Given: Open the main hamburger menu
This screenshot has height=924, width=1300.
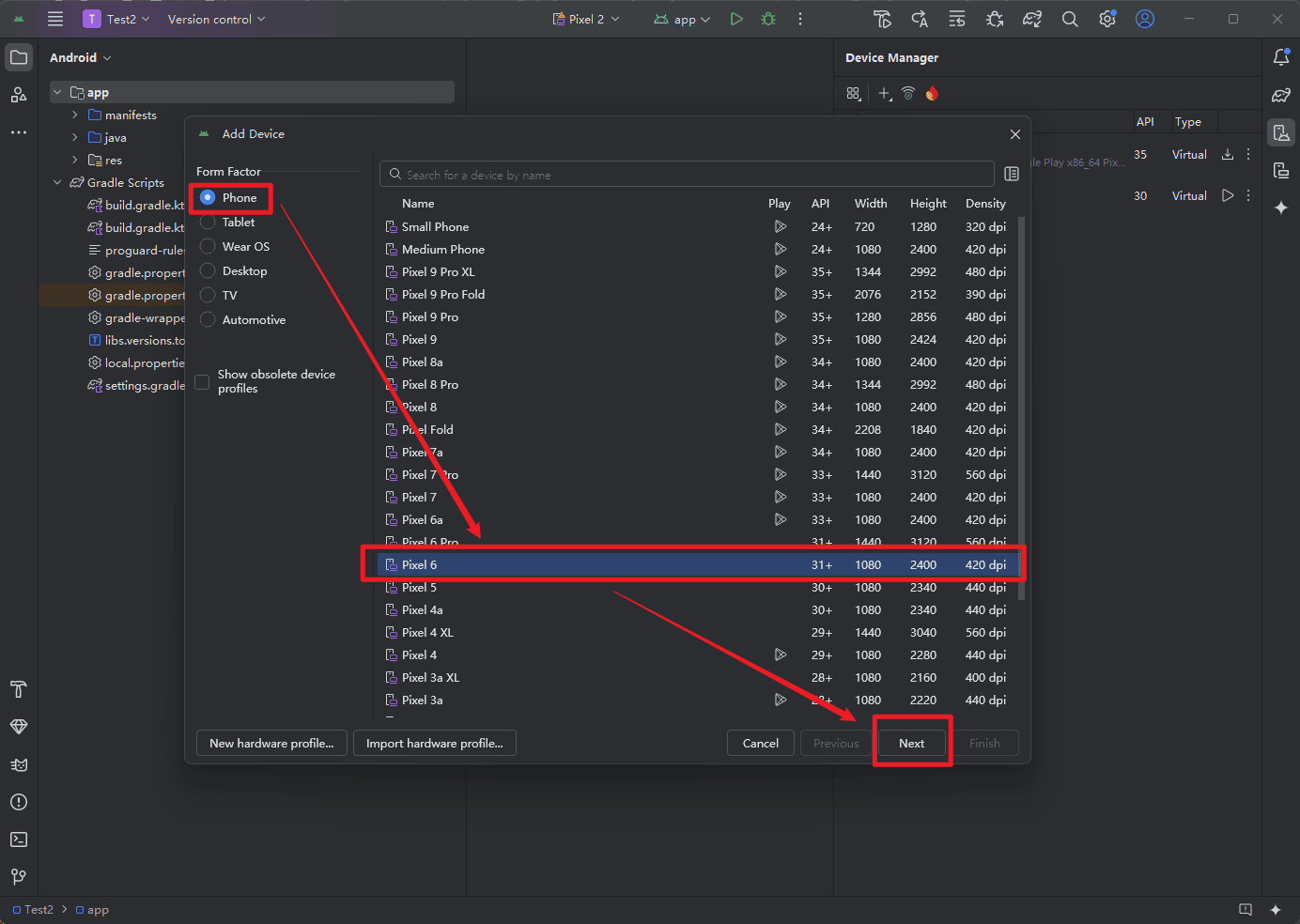Looking at the screenshot, I should point(55,19).
